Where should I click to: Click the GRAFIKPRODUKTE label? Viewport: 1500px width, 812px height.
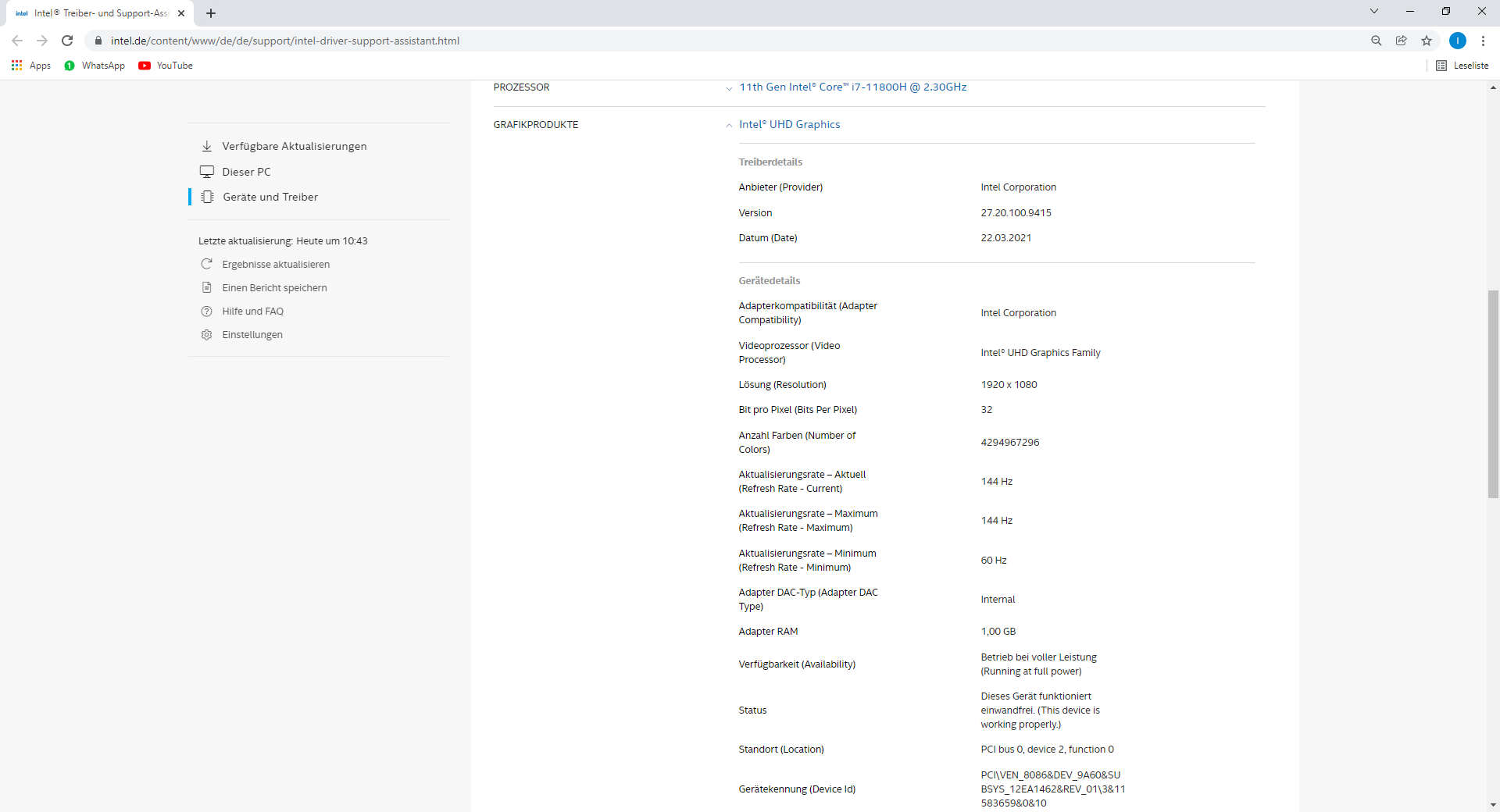tap(535, 124)
